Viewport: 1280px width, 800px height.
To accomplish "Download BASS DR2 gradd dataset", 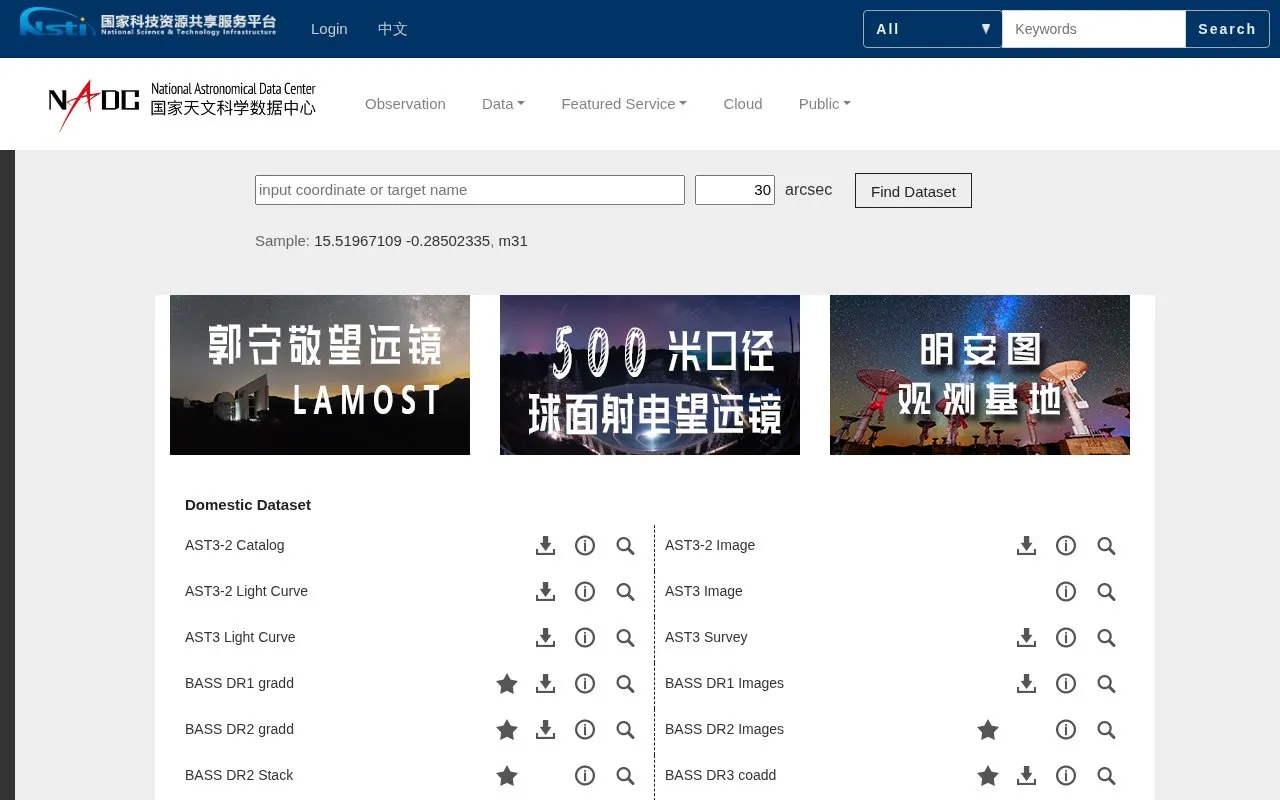I will (545, 729).
